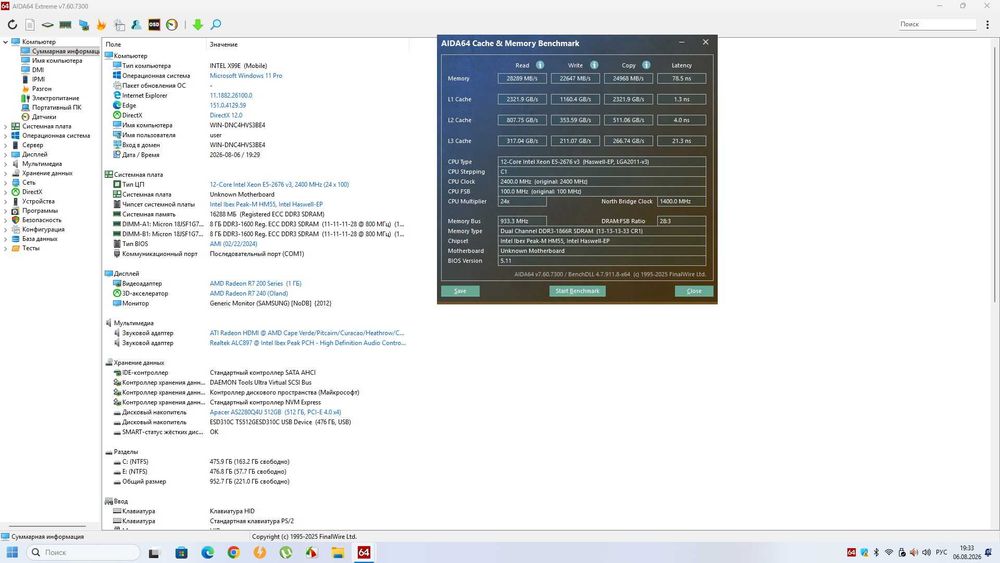Click the green download arrow icon

coord(198,24)
